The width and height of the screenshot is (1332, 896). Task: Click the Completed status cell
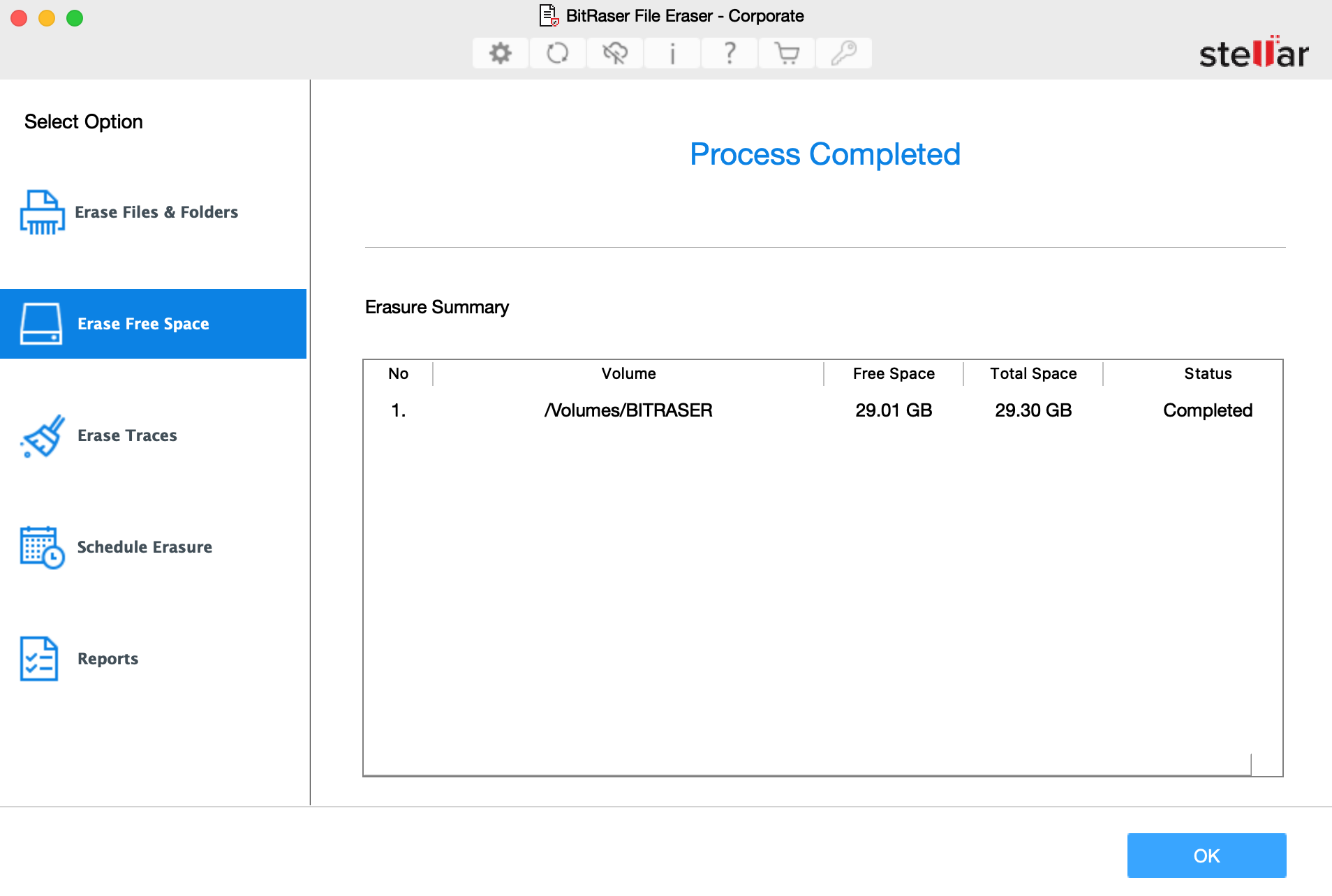1208,410
